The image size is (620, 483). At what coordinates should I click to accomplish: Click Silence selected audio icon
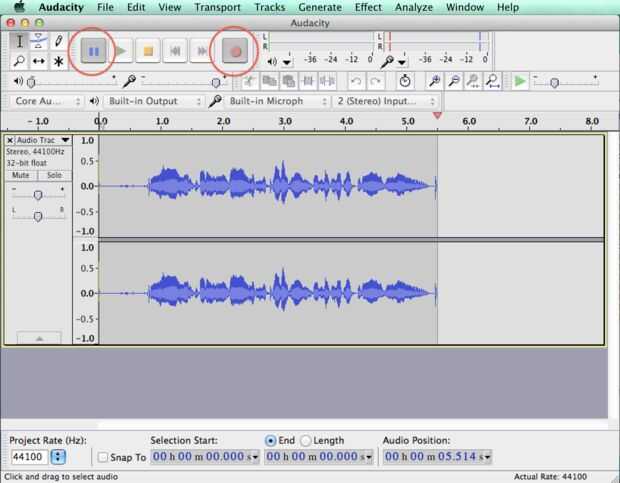[x=327, y=81]
